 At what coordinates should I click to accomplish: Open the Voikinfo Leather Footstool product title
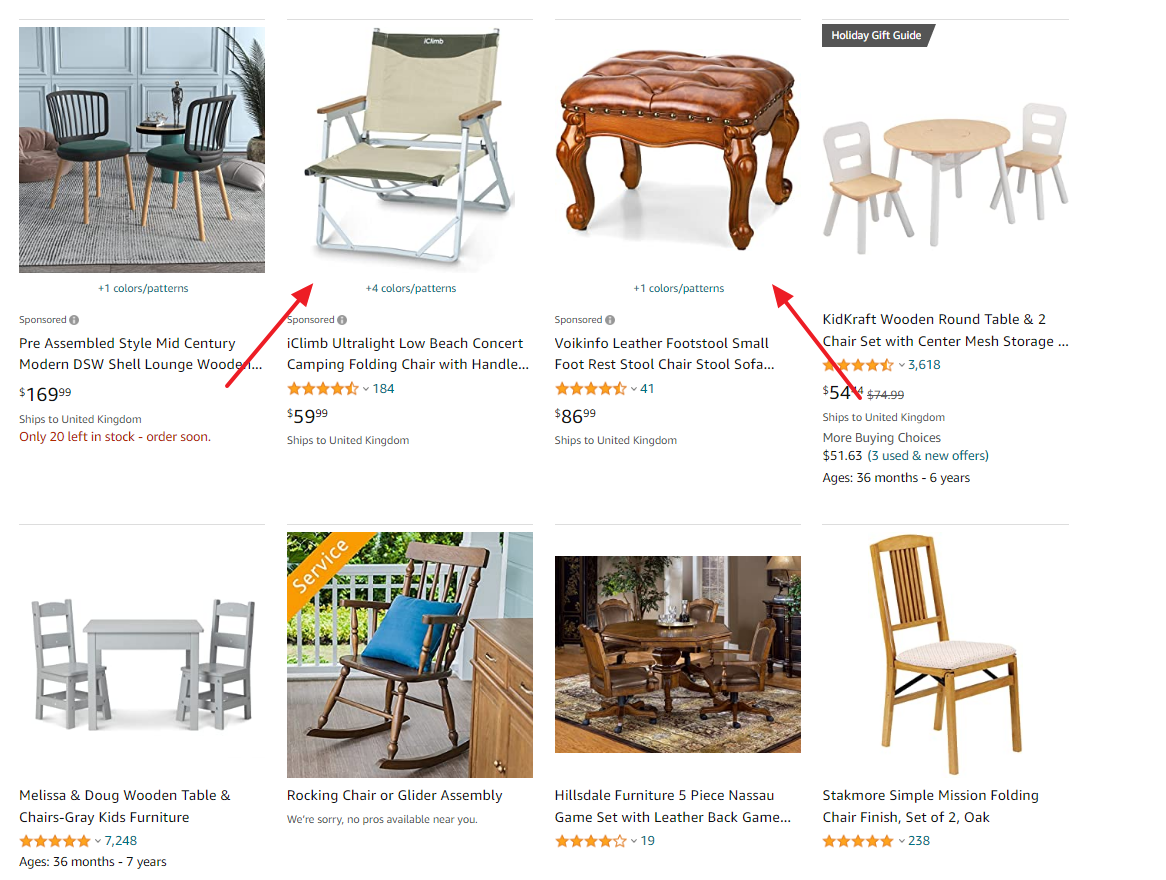pyautogui.click(x=662, y=354)
